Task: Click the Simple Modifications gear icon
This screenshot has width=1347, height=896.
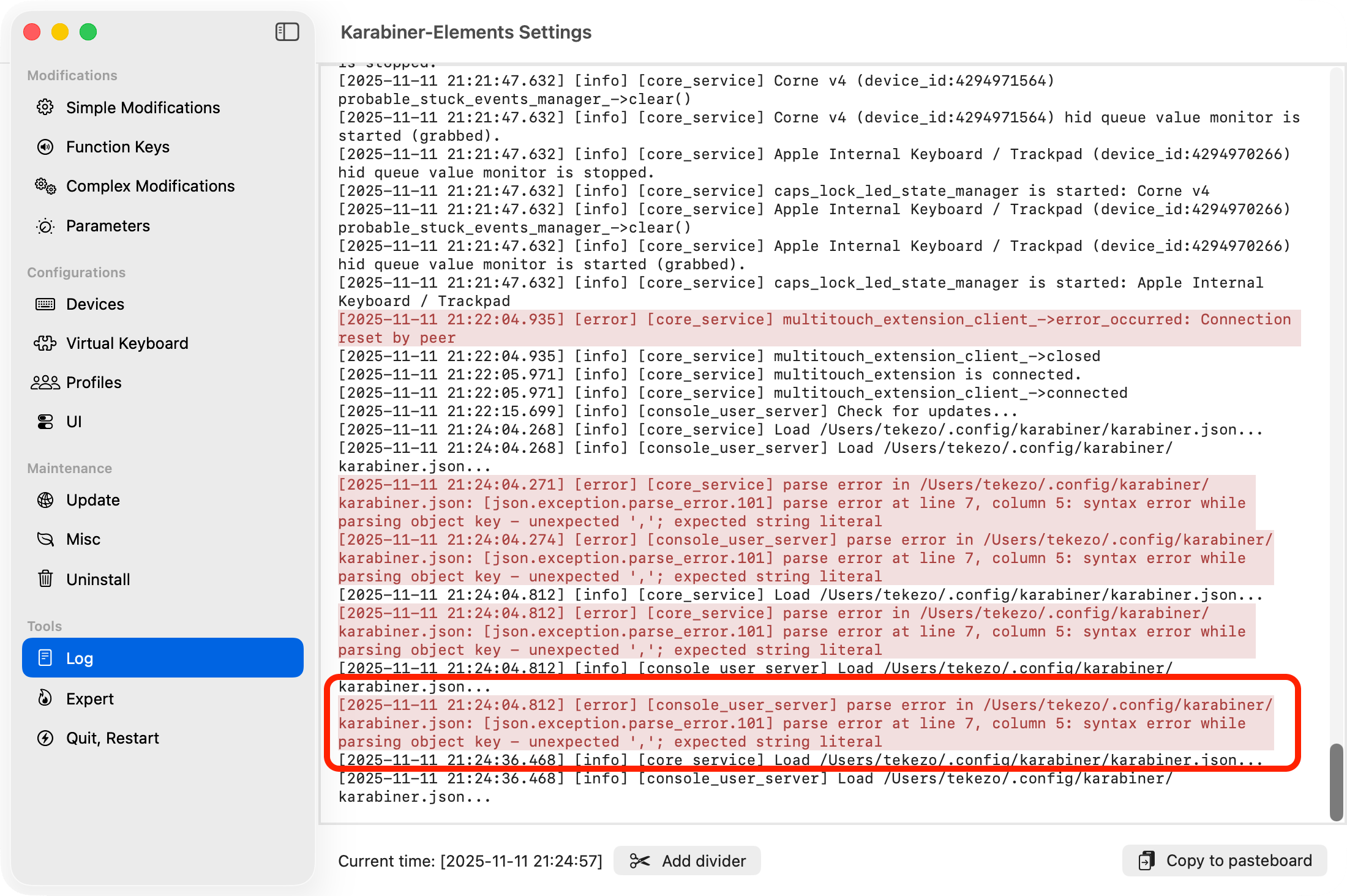Action: [45, 107]
